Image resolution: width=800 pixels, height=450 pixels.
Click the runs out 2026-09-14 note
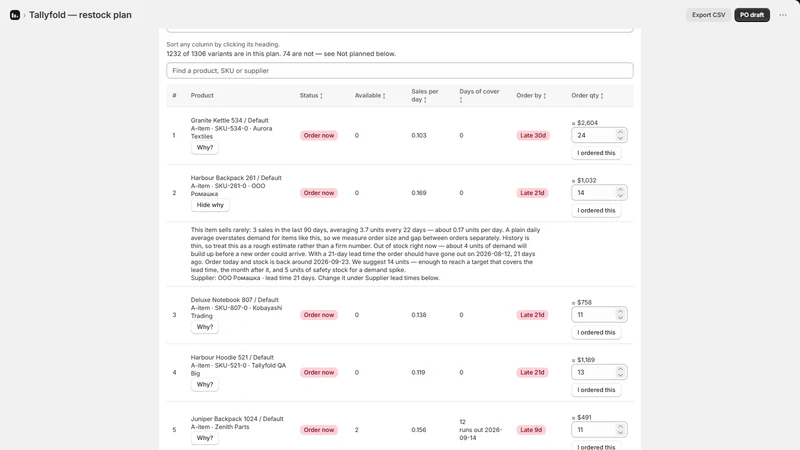(481, 434)
